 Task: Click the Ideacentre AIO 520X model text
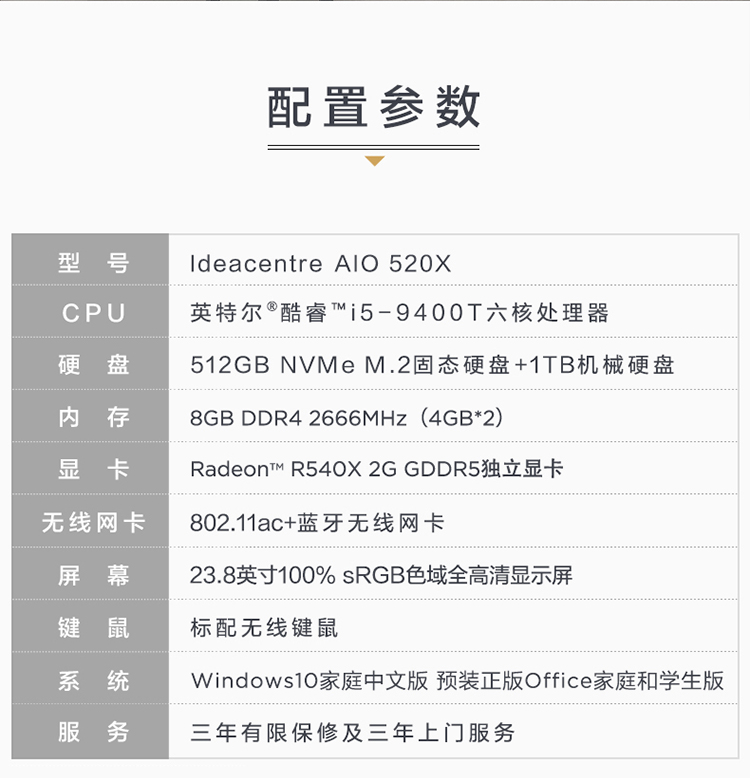click(320, 263)
